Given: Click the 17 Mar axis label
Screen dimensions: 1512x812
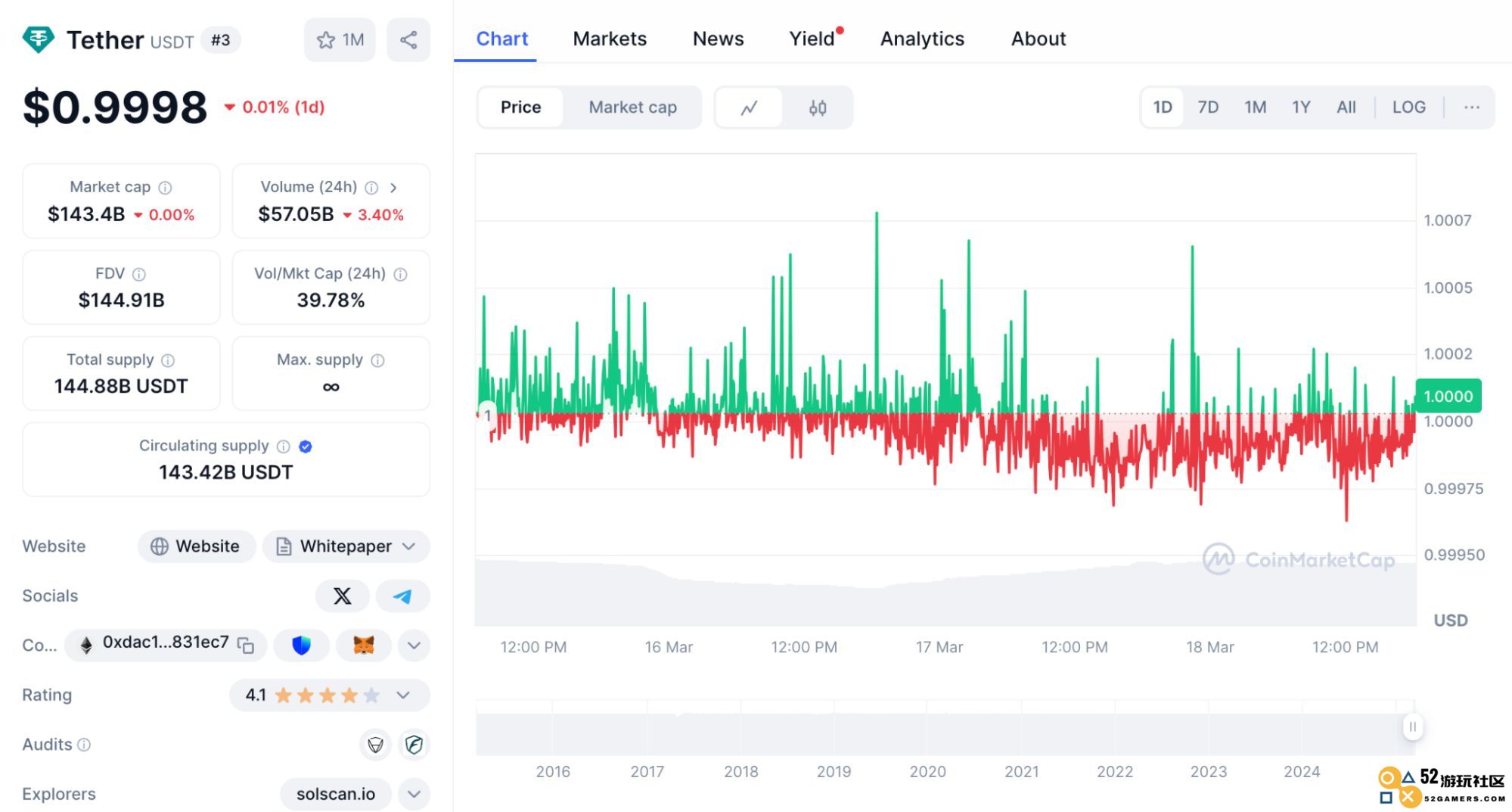Looking at the screenshot, I should 939,648.
